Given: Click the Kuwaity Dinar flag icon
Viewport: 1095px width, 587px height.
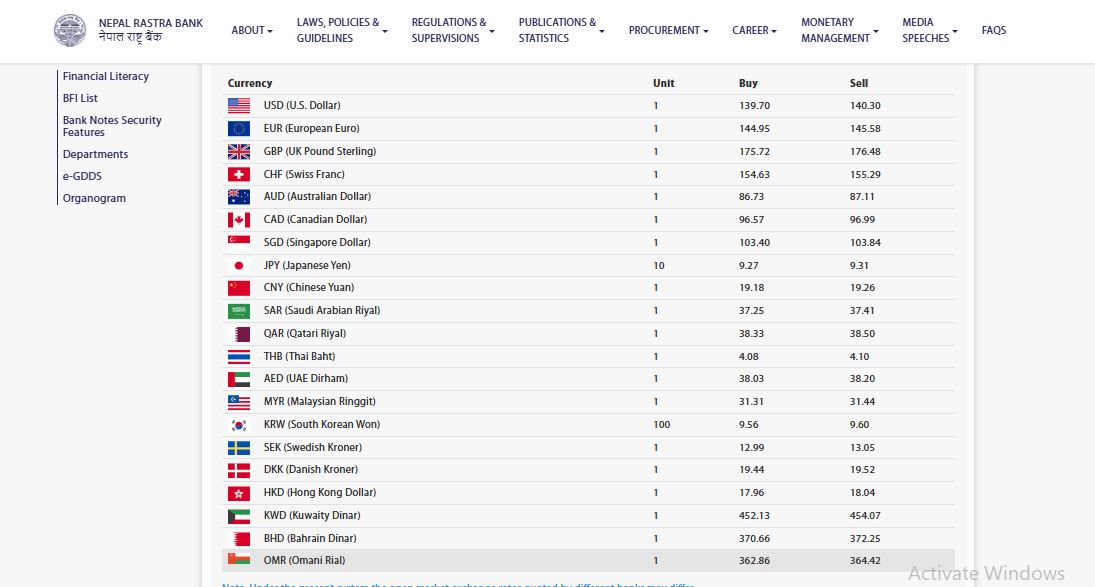Looking at the screenshot, I should coord(239,515).
